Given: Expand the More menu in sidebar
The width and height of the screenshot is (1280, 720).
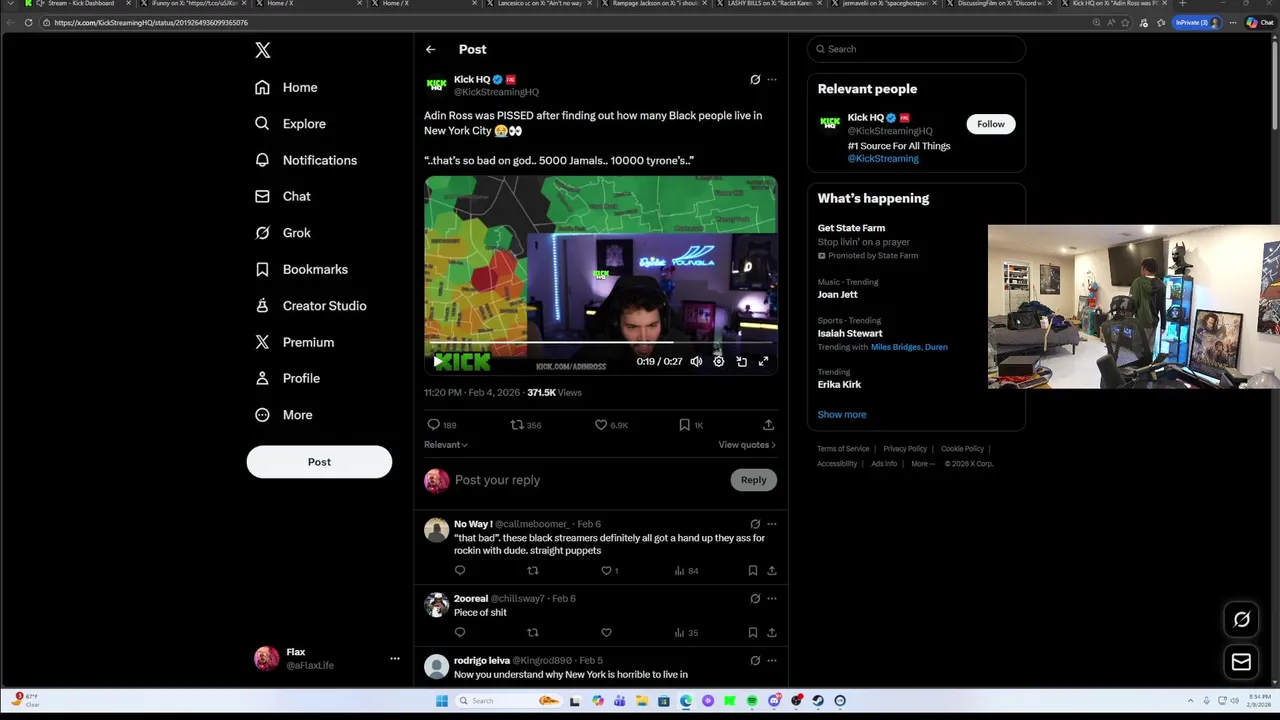Looking at the screenshot, I should point(284,415).
